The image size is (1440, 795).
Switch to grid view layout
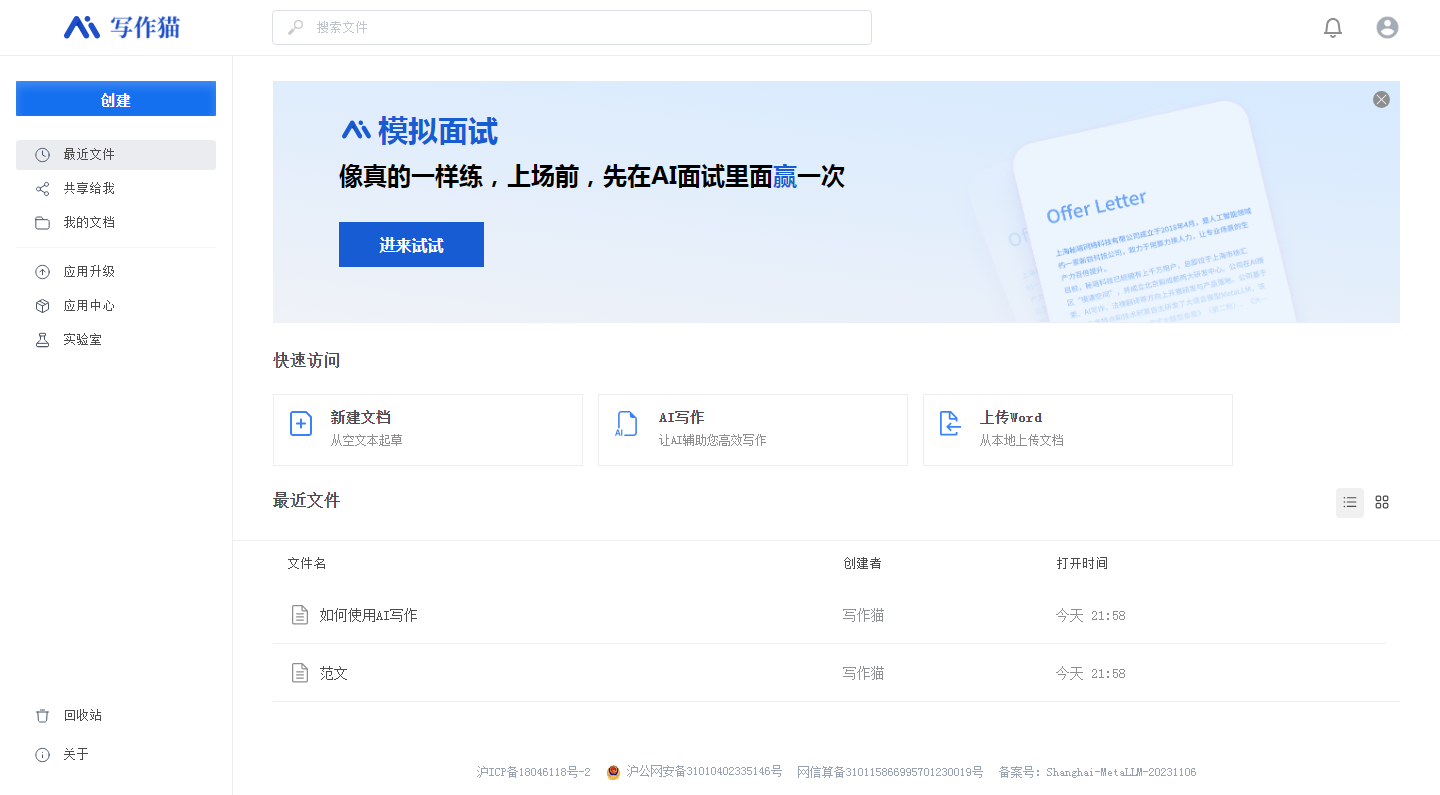point(1381,502)
